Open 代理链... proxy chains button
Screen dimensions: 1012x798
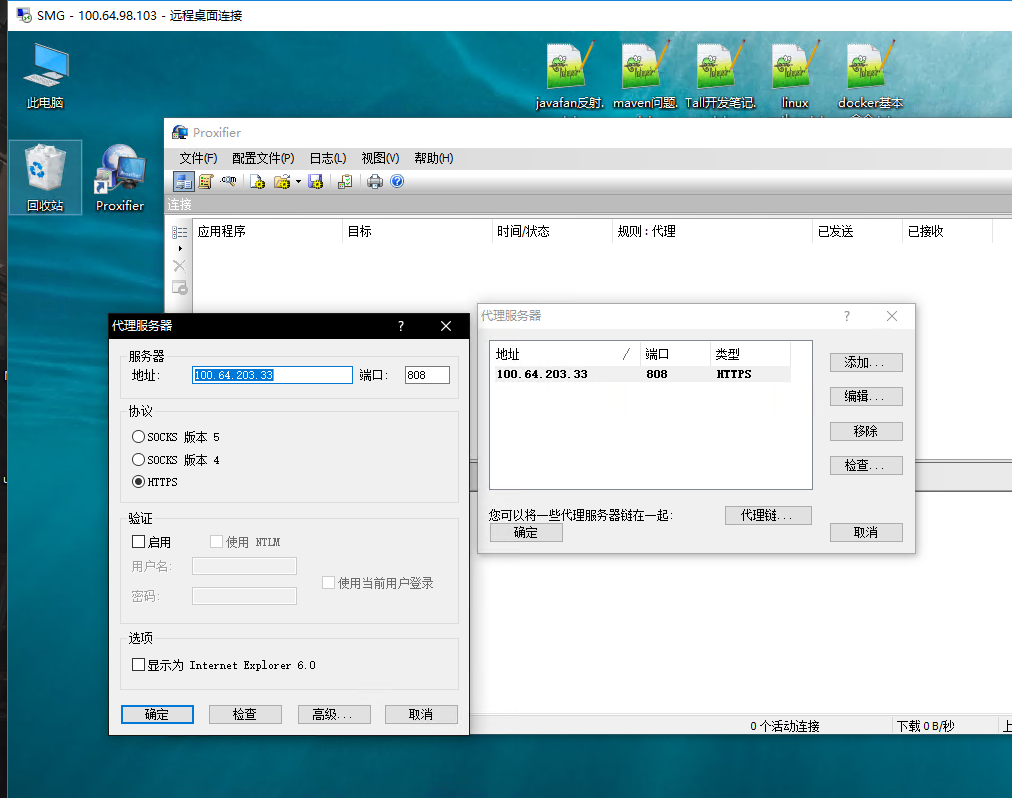pos(768,515)
